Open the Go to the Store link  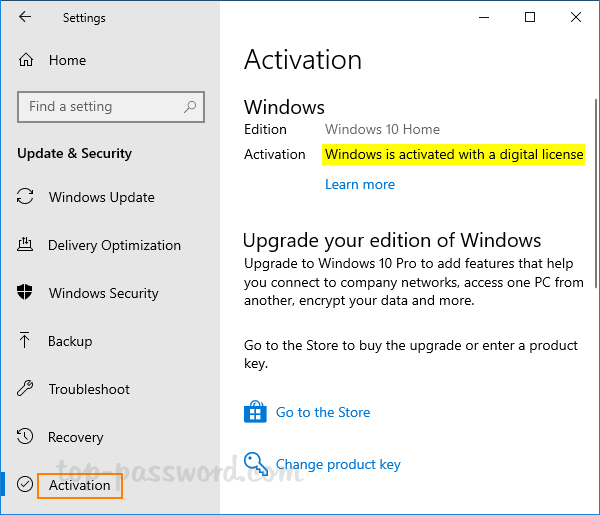[x=323, y=412]
